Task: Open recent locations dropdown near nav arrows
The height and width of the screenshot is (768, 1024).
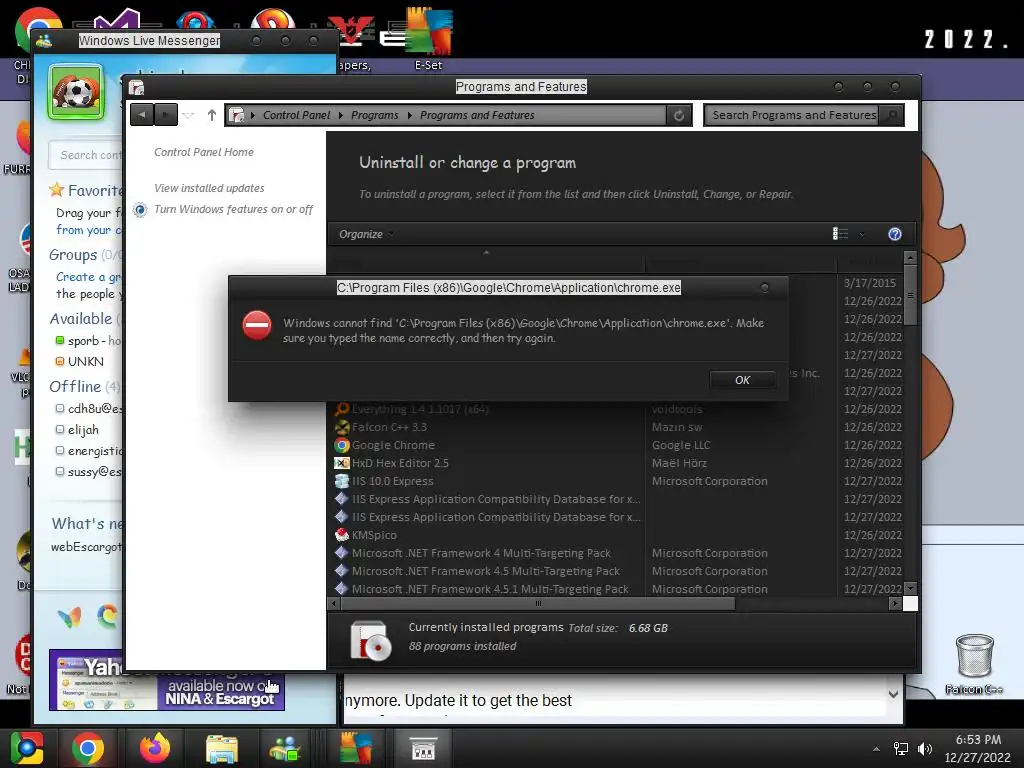Action: [189, 116]
